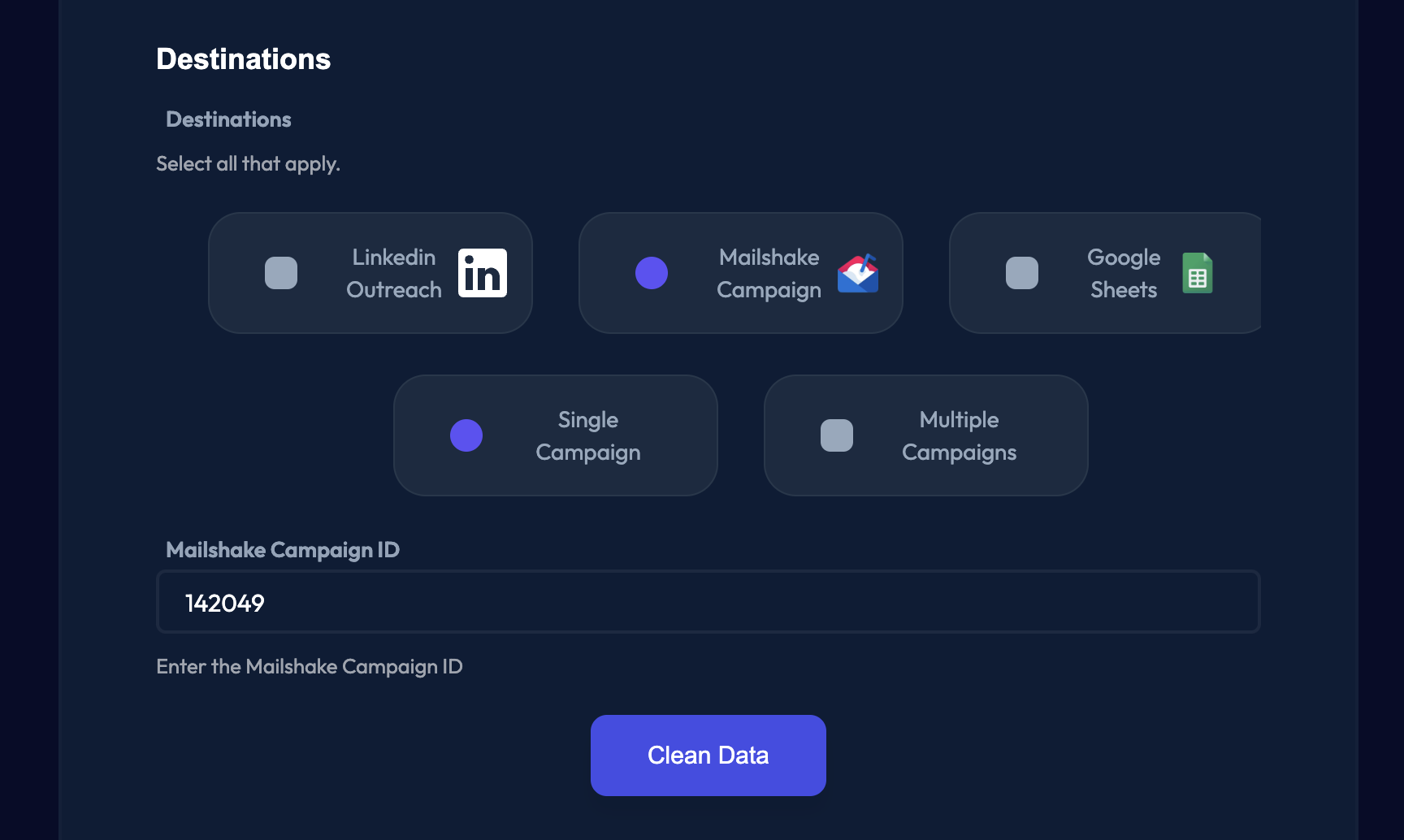
Task: Click the Mailshake envelope icon
Action: click(858, 273)
